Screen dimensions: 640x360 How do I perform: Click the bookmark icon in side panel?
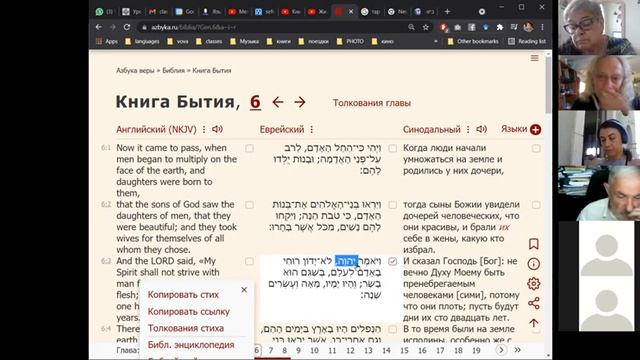[x=533, y=244]
